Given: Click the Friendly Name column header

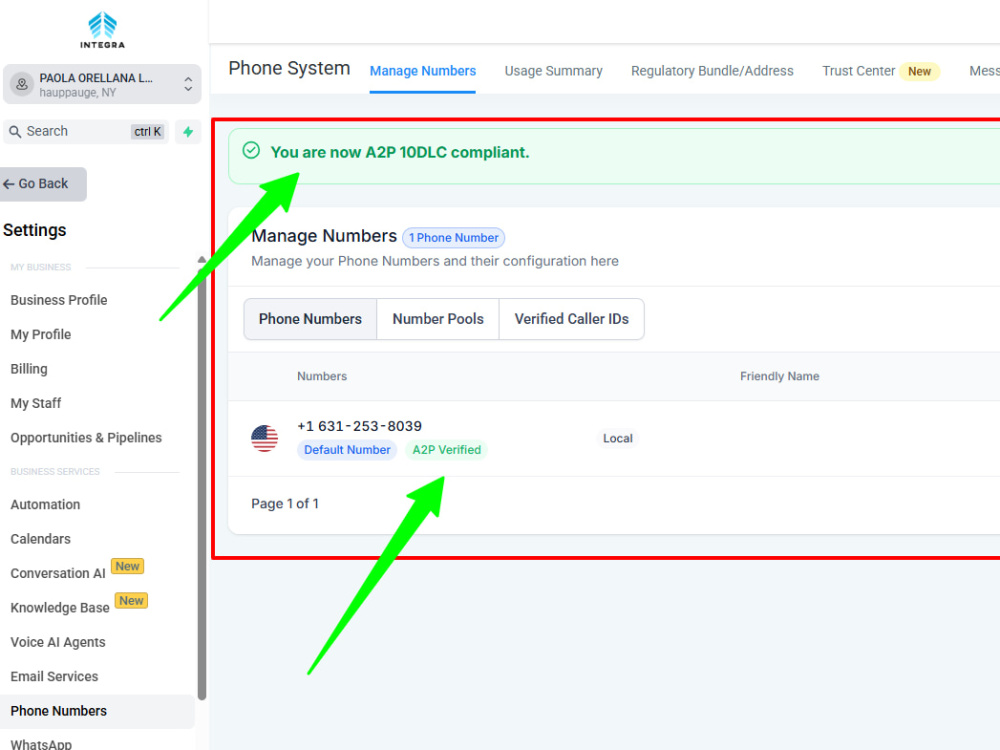Looking at the screenshot, I should (779, 376).
